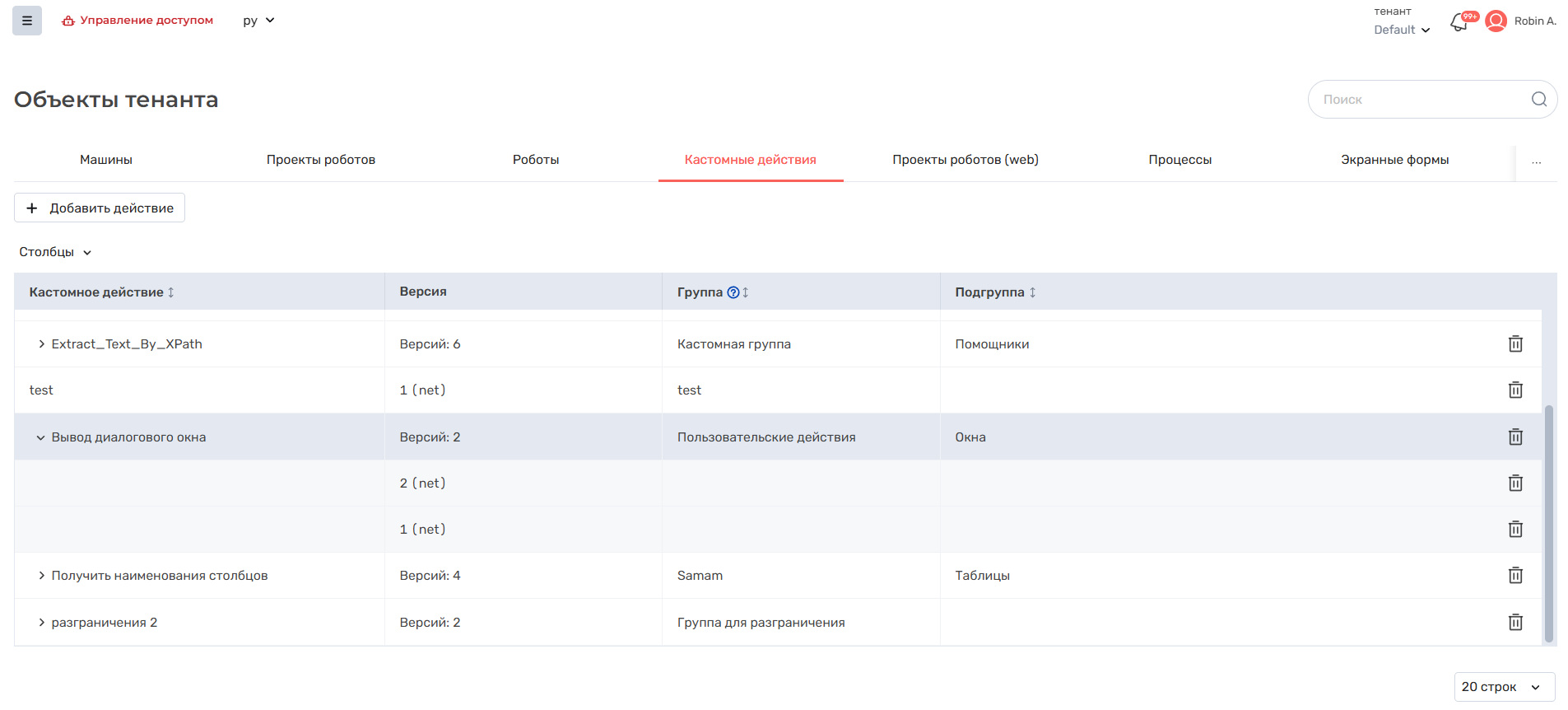Open the Процессы tab
The image size is (1568, 710).
(1179, 160)
